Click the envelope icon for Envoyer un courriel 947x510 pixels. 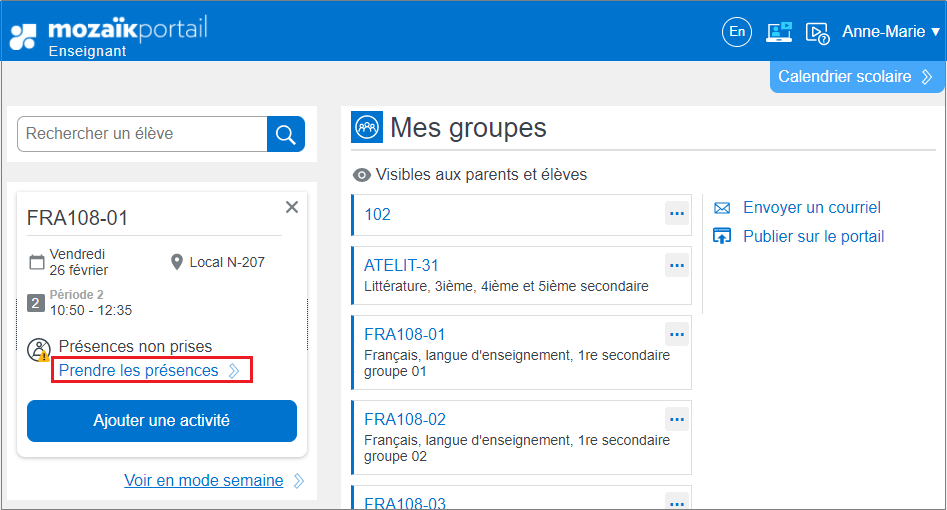722,208
